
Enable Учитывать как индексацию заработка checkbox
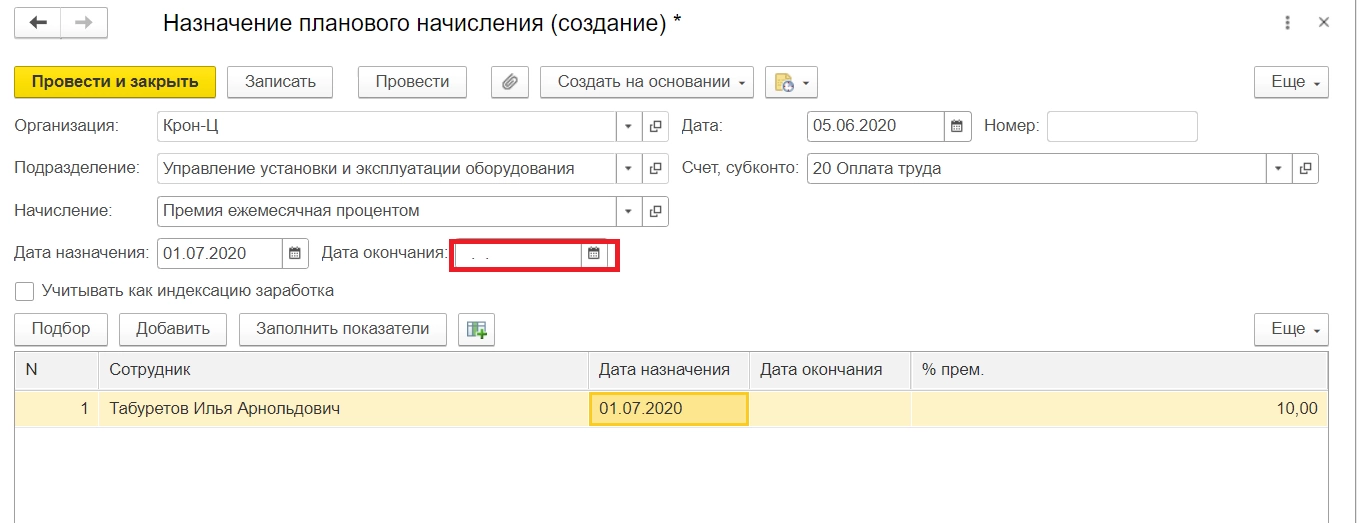pyautogui.click(x=25, y=291)
